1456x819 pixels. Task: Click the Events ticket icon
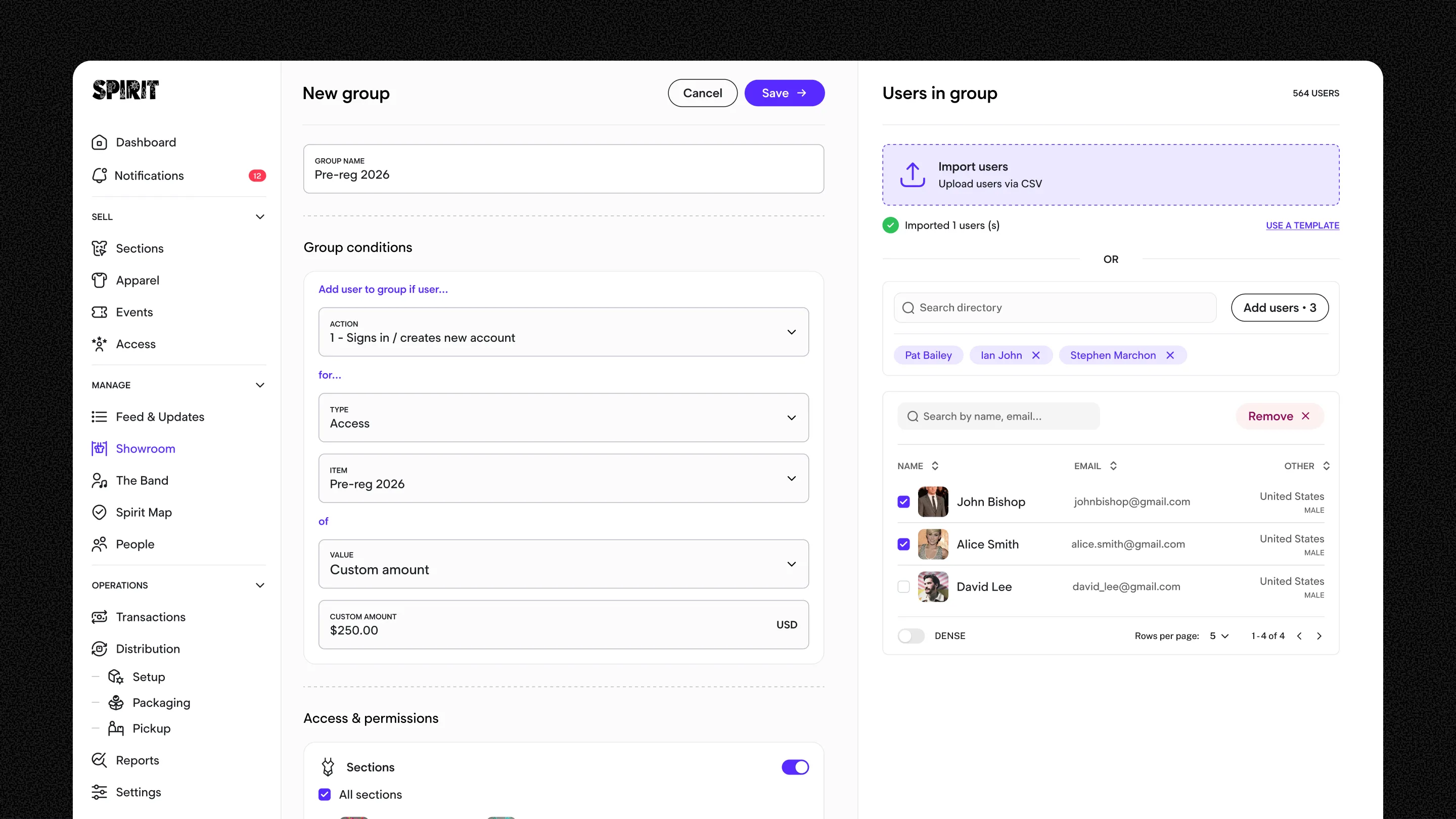click(x=100, y=312)
